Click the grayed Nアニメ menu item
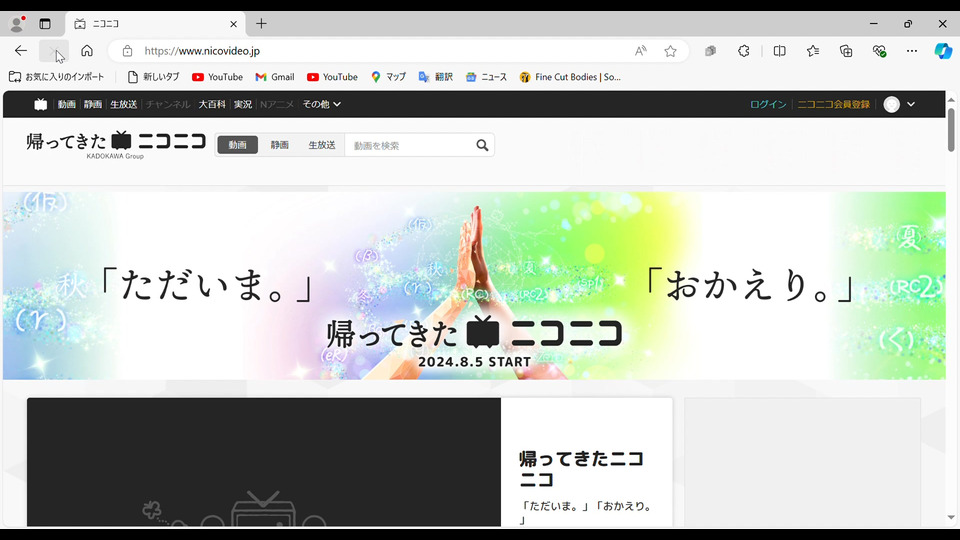This screenshot has width=960, height=540. (277, 104)
